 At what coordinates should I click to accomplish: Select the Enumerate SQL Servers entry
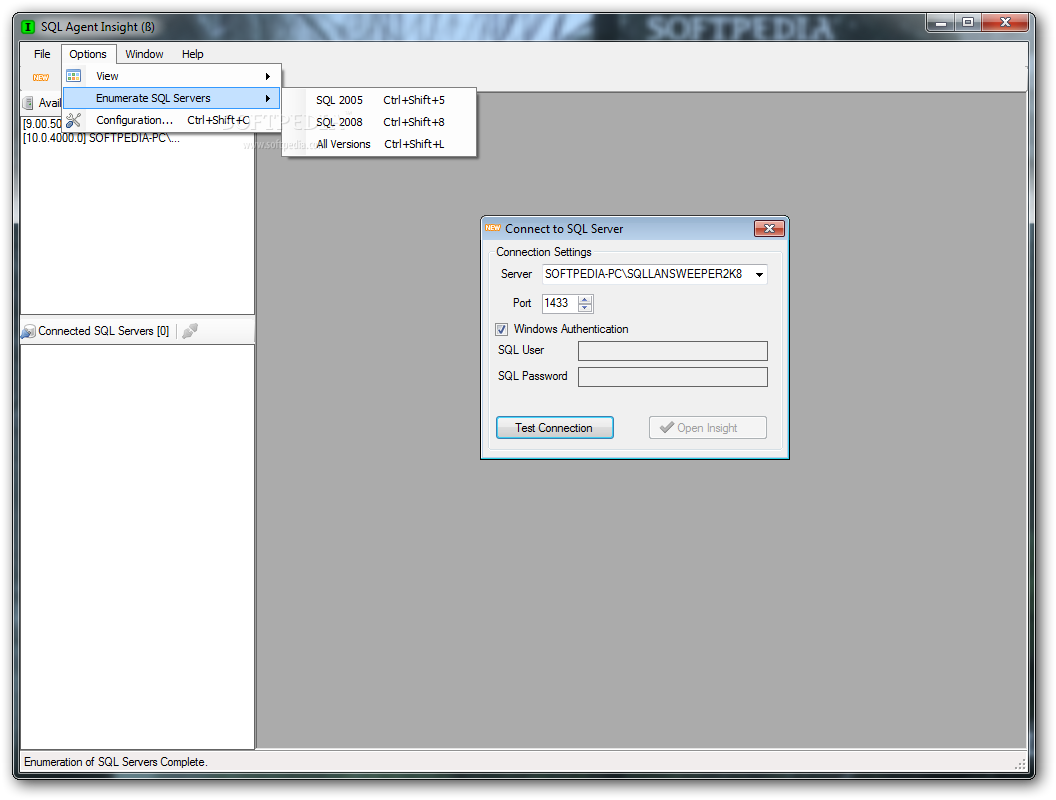tap(172, 98)
